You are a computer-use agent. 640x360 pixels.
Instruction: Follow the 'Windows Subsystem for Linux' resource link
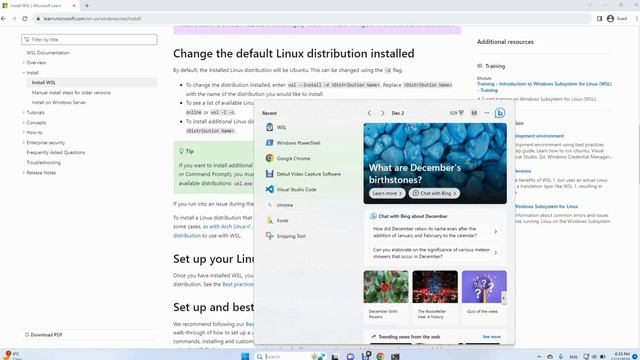(x=546, y=207)
